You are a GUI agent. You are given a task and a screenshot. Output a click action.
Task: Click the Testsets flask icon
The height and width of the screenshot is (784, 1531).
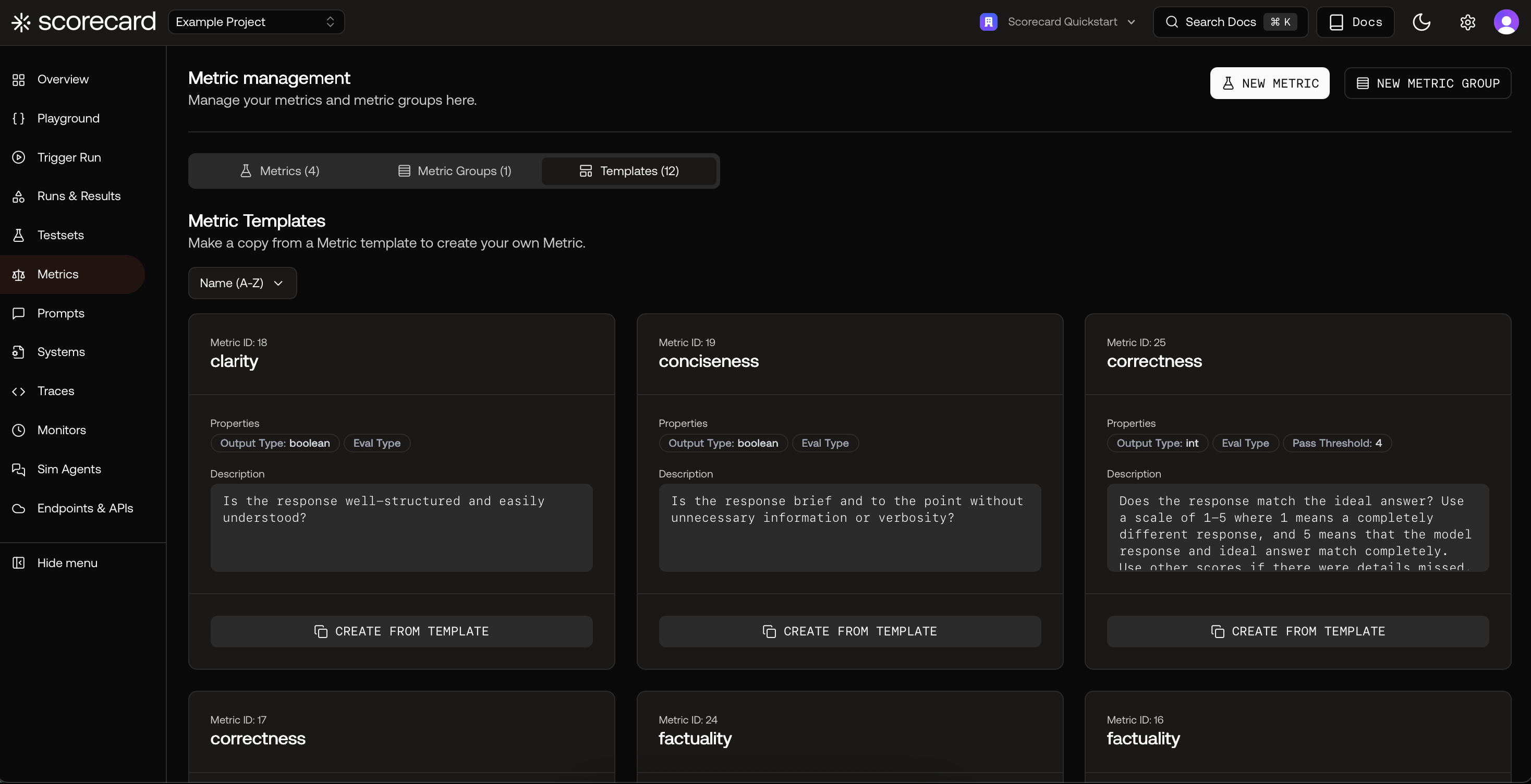pyautogui.click(x=18, y=235)
